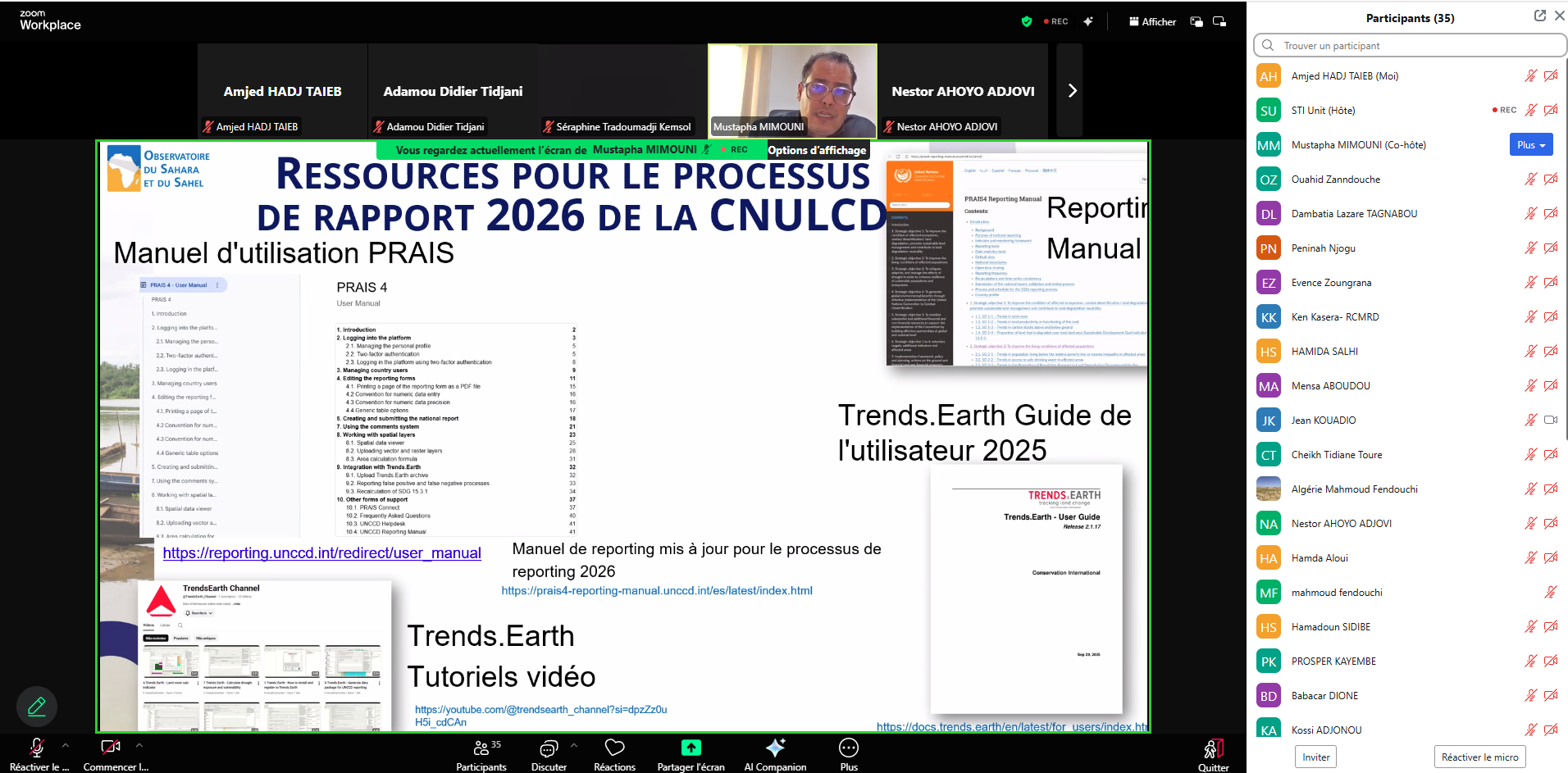
Task: Unmute Amjed HADJ TAIEB's microphone
Action: [1530, 75]
